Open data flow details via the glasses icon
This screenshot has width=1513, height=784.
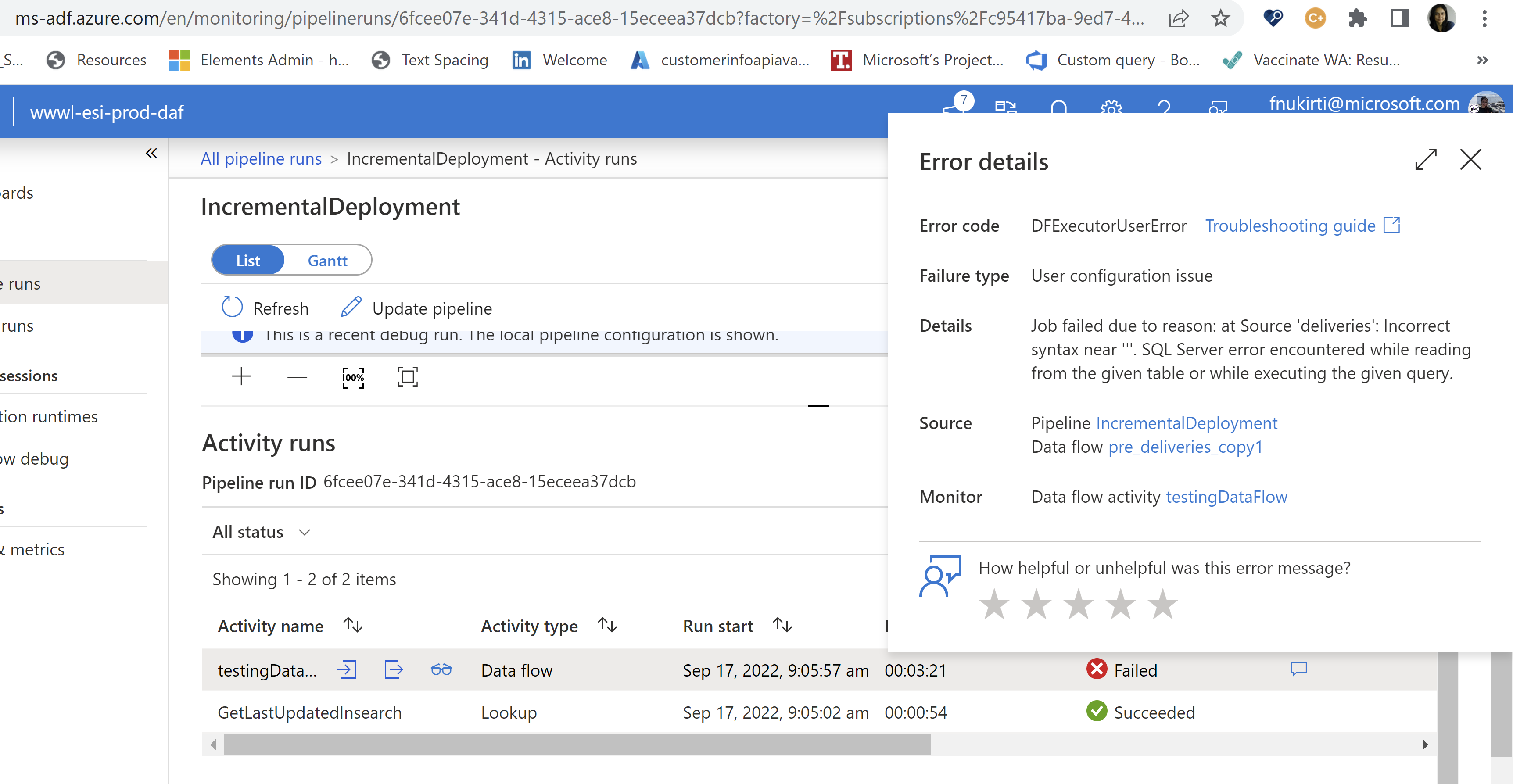click(x=441, y=669)
